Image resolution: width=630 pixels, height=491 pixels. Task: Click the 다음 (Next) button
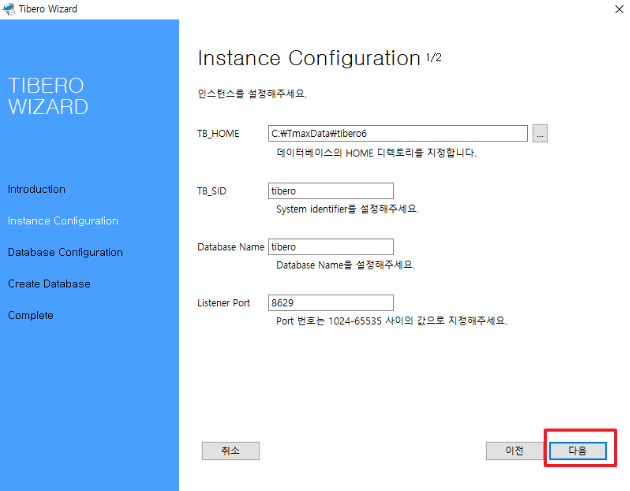tap(578, 451)
